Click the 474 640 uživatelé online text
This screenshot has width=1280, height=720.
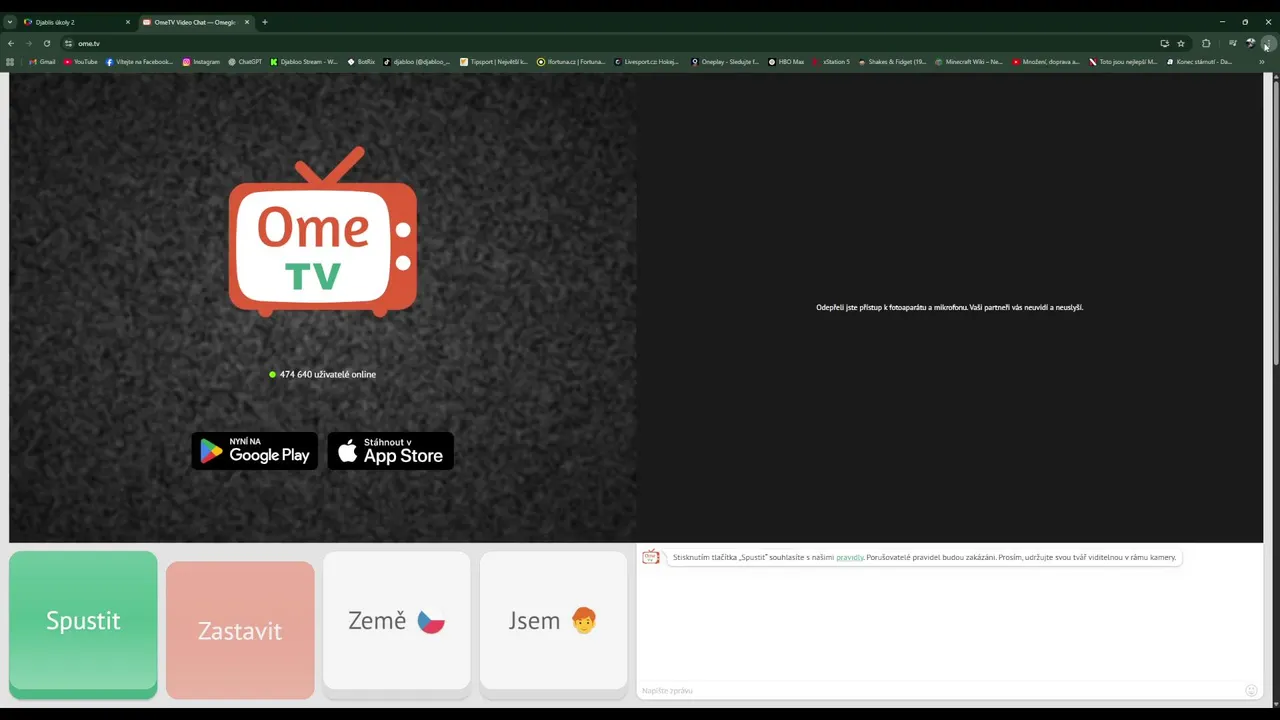328,374
